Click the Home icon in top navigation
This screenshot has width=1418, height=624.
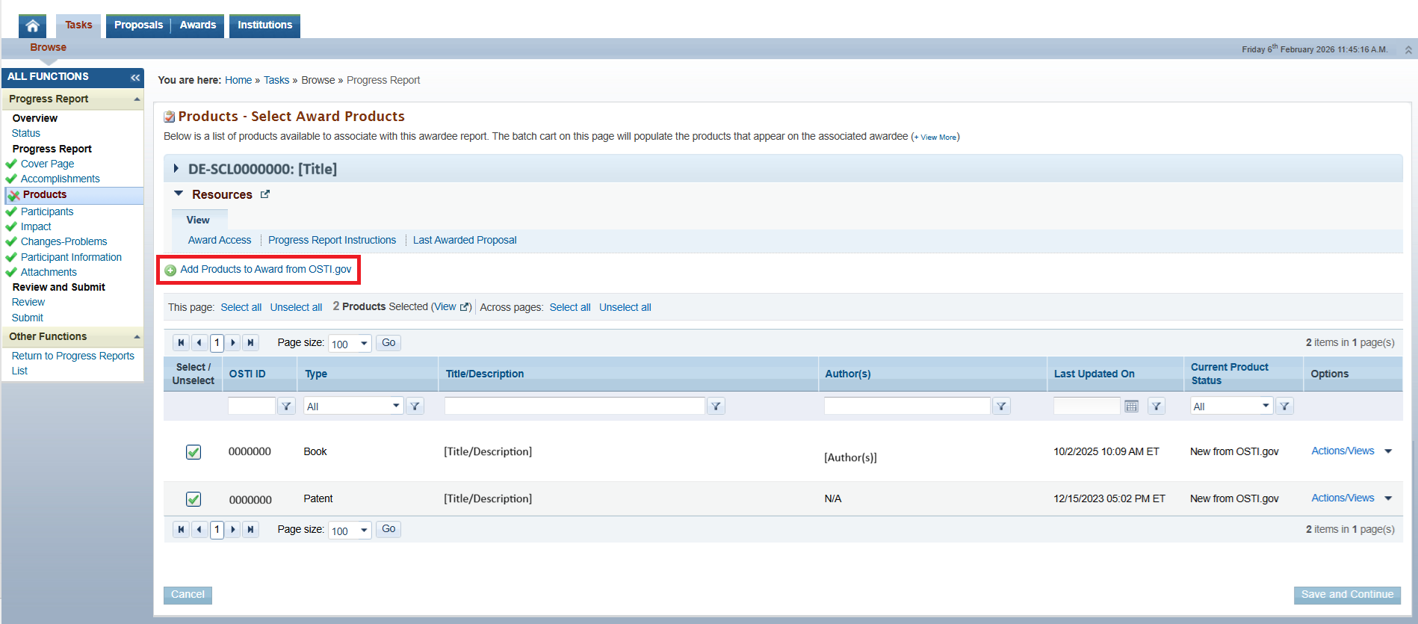coord(32,26)
